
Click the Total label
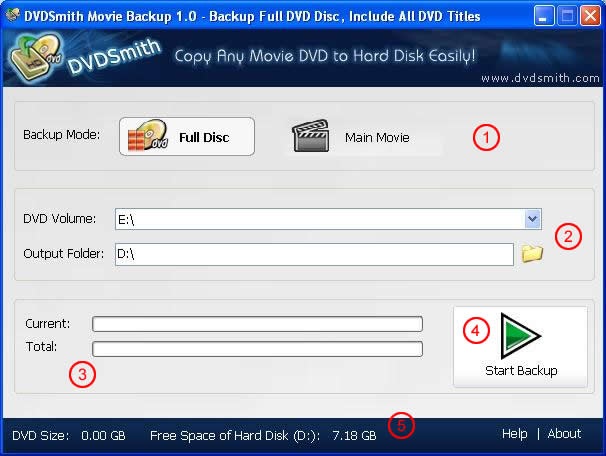(41, 347)
